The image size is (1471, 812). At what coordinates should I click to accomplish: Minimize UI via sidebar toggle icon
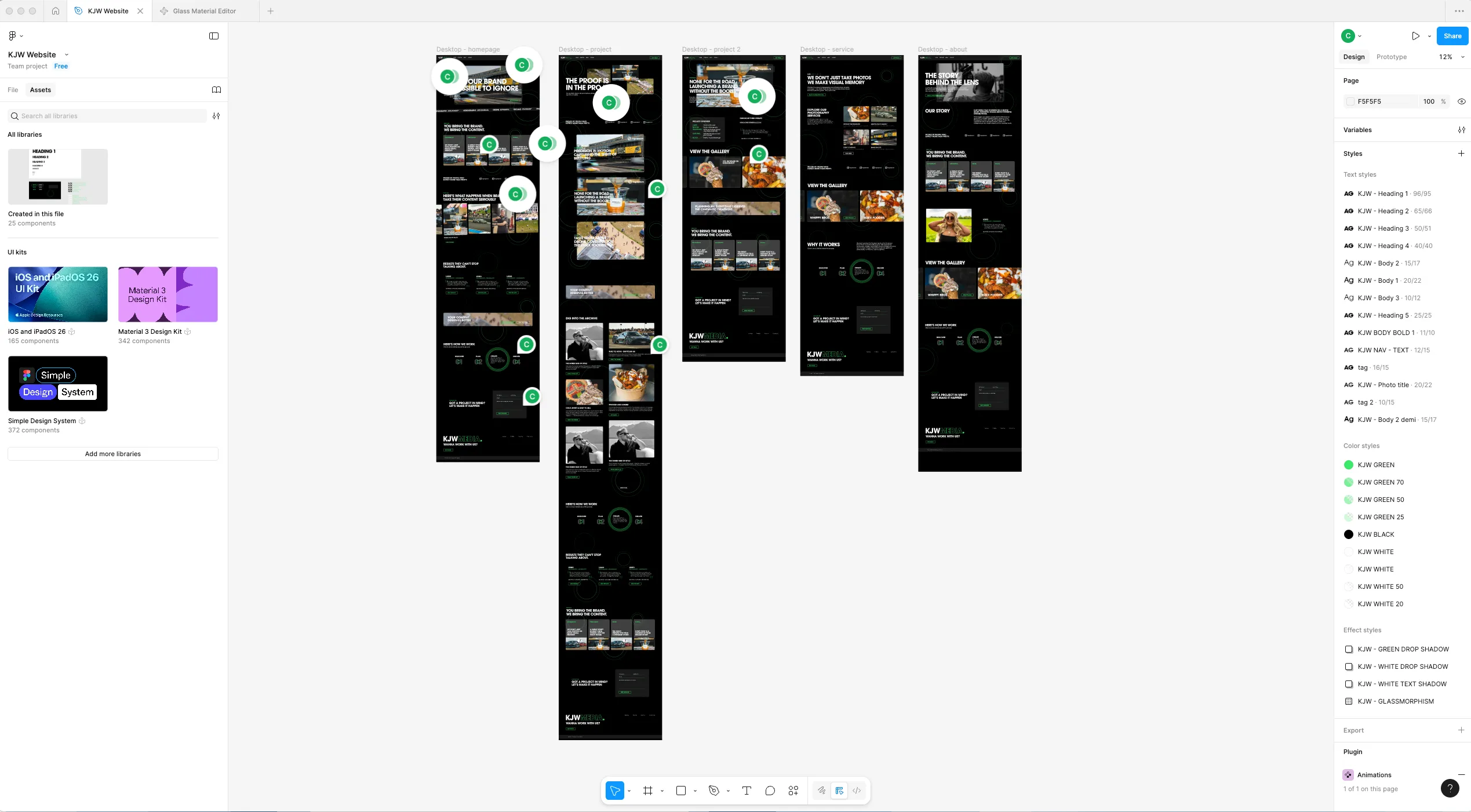click(214, 36)
